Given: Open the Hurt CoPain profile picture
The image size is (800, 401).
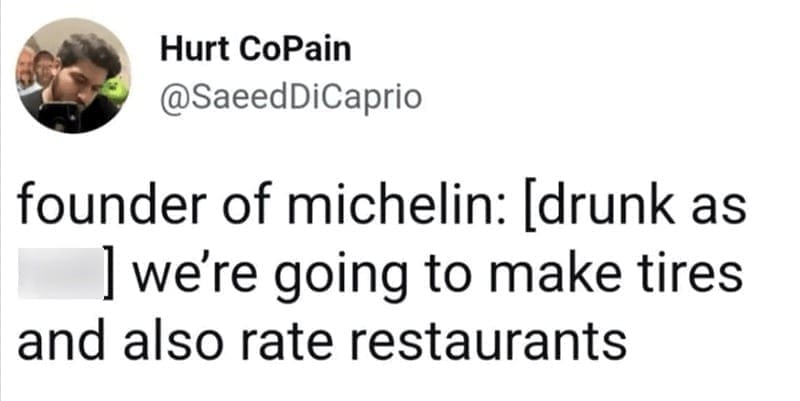Looking at the screenshot, I should coord(75,75).
